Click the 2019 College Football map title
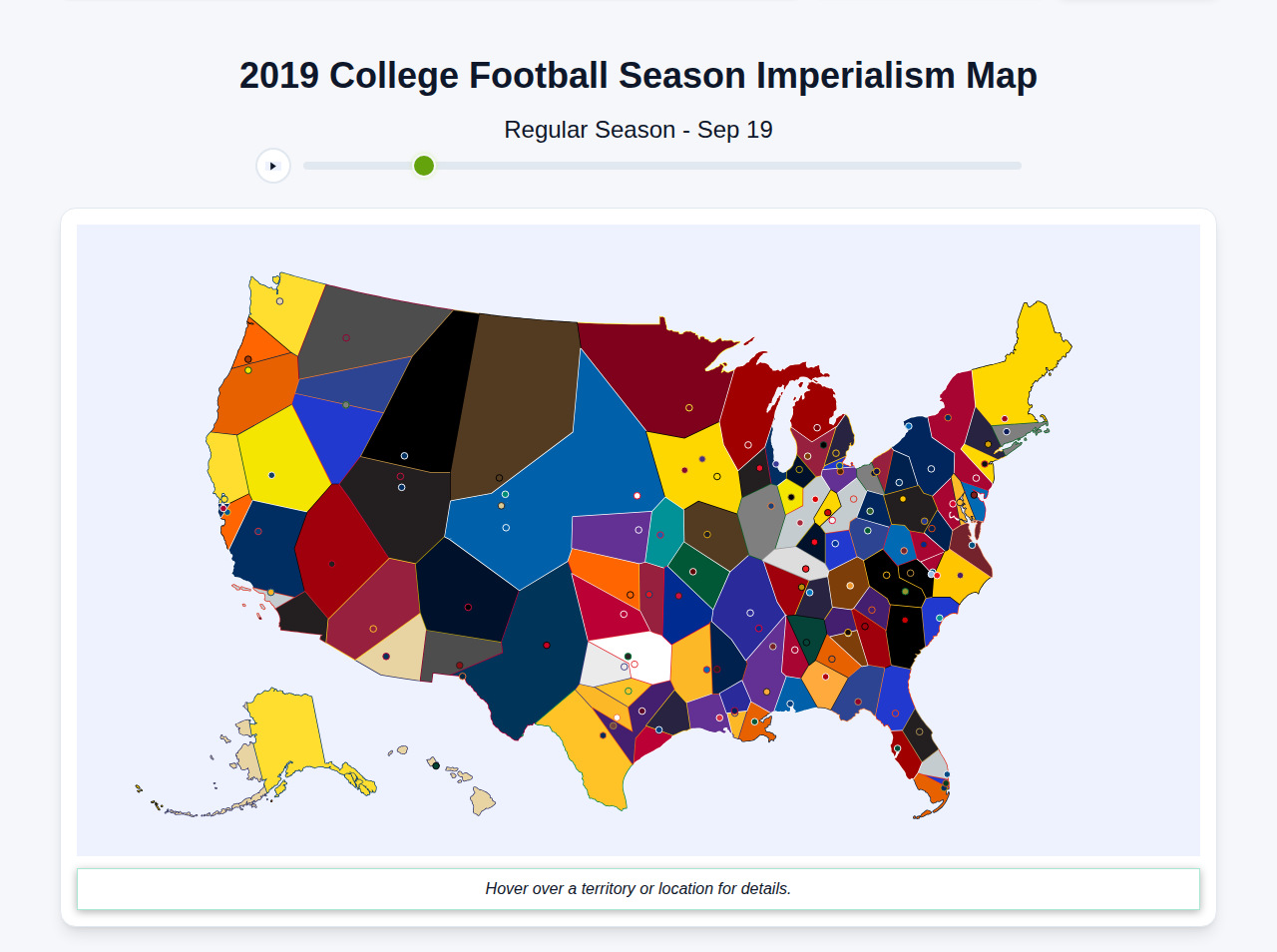Viewport: 1277px width, 952px height. pyautogui.click(x=638, y=74)
